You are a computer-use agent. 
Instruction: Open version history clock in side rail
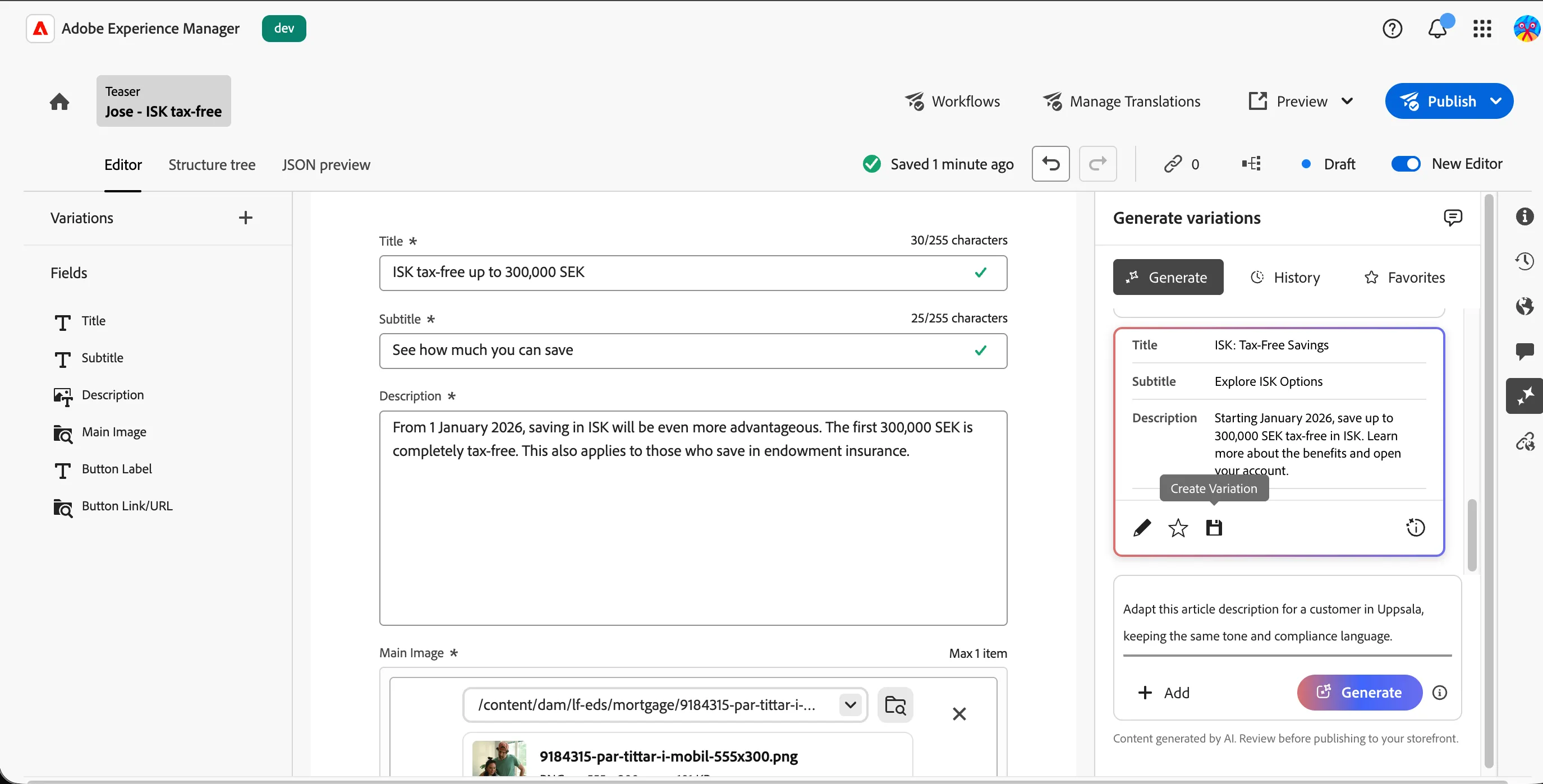(x=1524, y=261)
